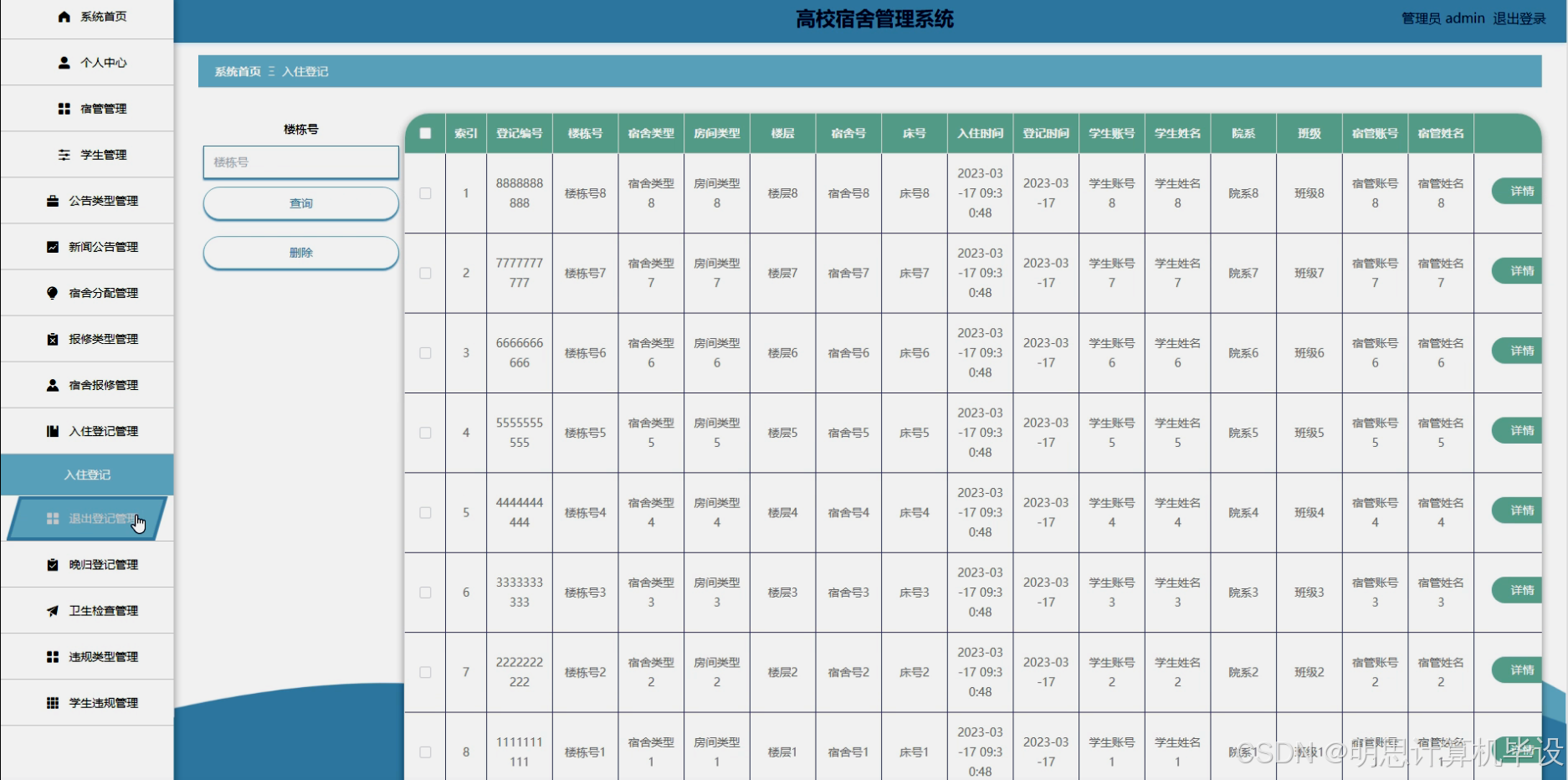Open 系统首页 in the sidebar
The height and width of the screenshot is (780, 1568).
pos(87,17)
